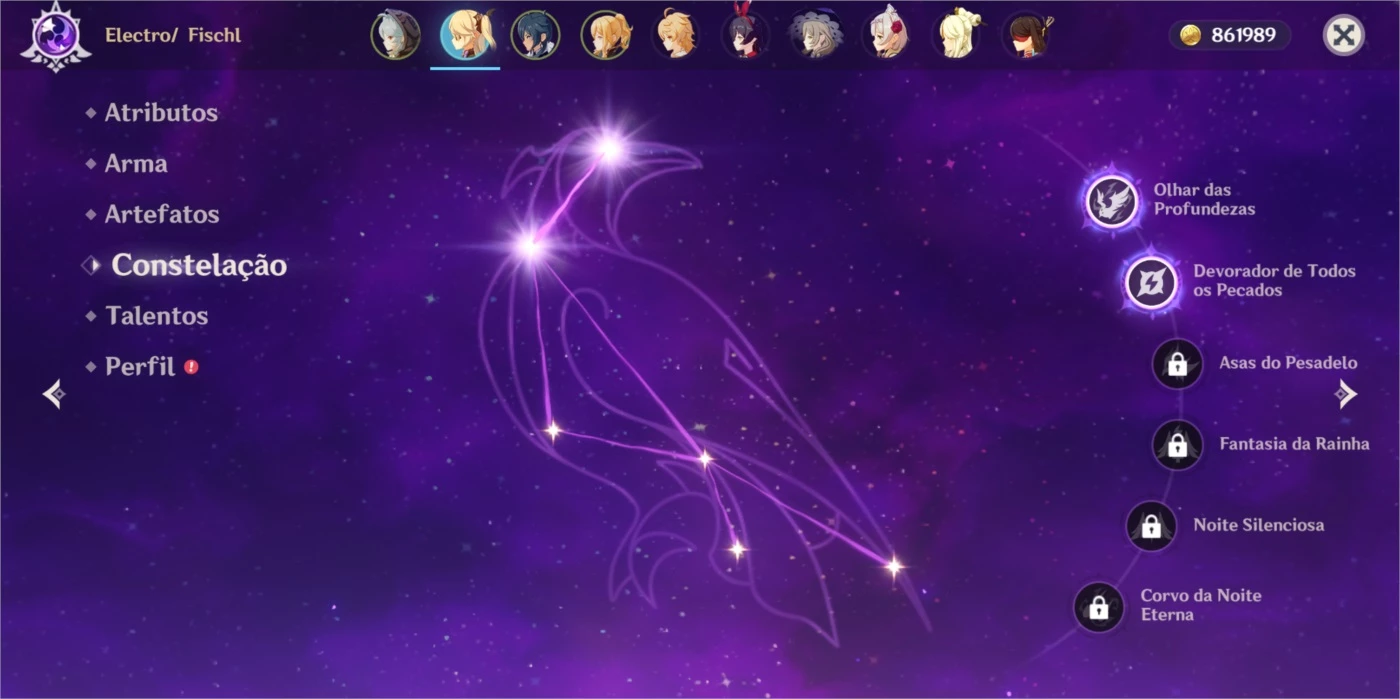The width and height of the screenshot is (1400, 699).
Task: Select the short blond-haired Traveler portrait
Action: 675,35
